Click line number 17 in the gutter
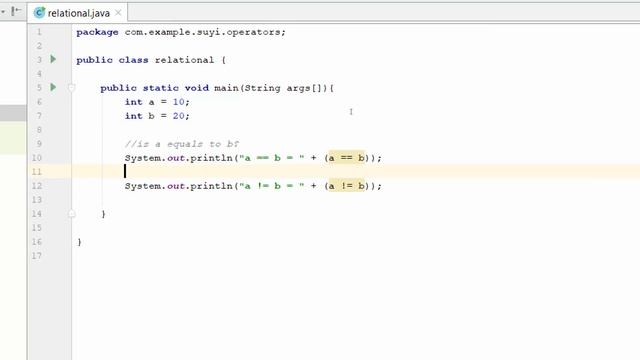 (37, 256)
